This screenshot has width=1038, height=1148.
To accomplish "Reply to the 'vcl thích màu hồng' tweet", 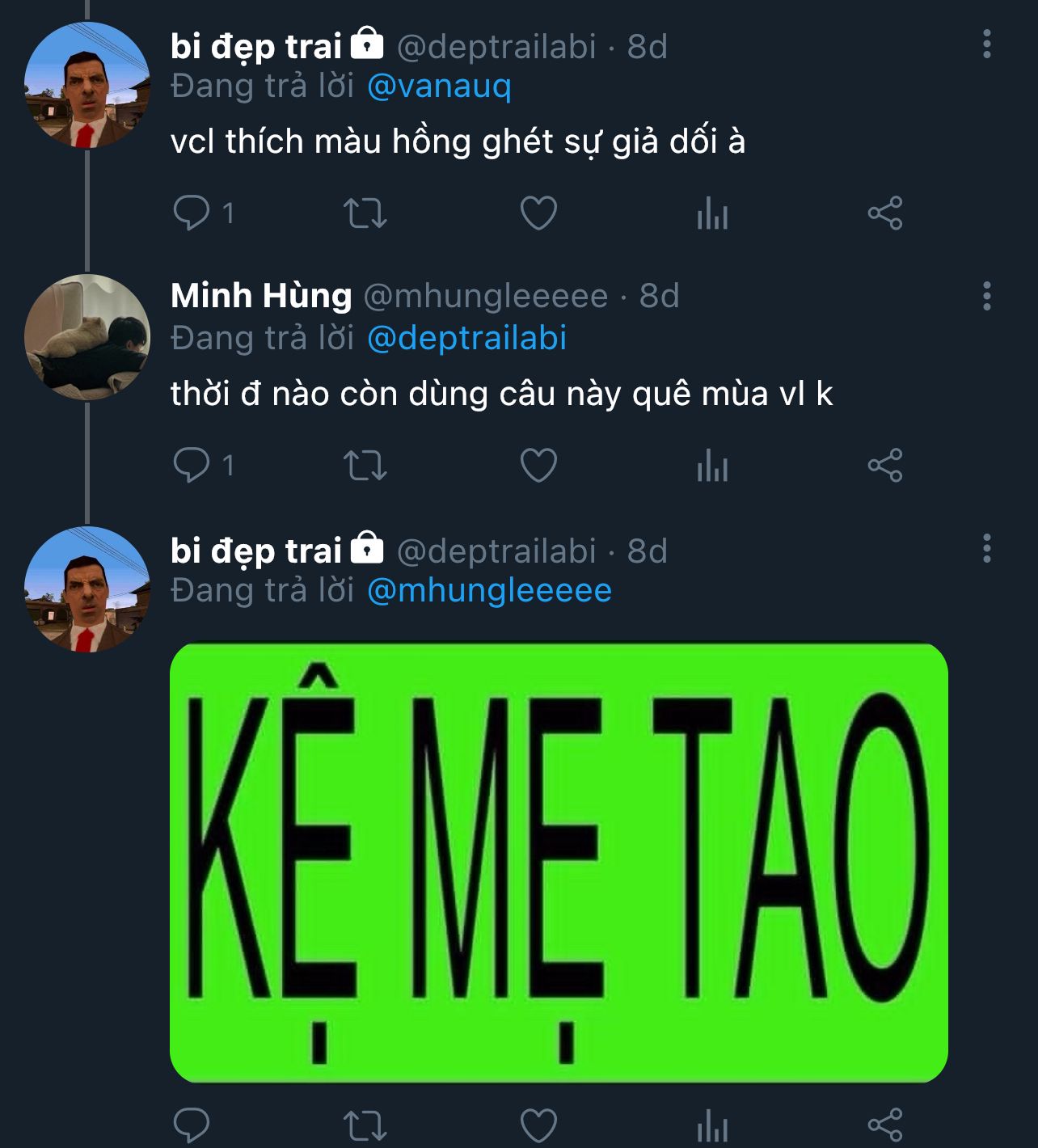I will (192, 213).
